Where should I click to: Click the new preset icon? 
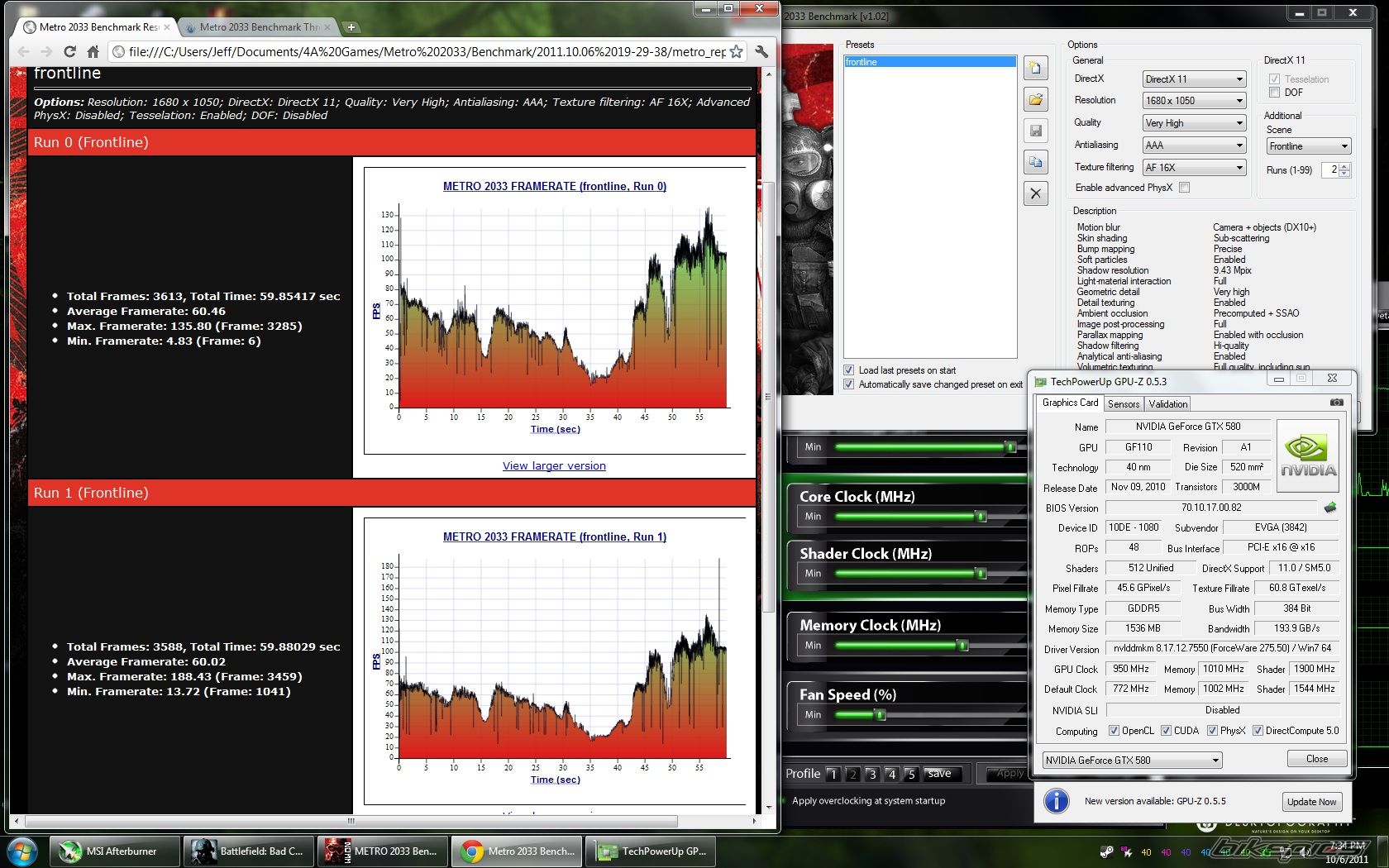(x=1035, y=68)
